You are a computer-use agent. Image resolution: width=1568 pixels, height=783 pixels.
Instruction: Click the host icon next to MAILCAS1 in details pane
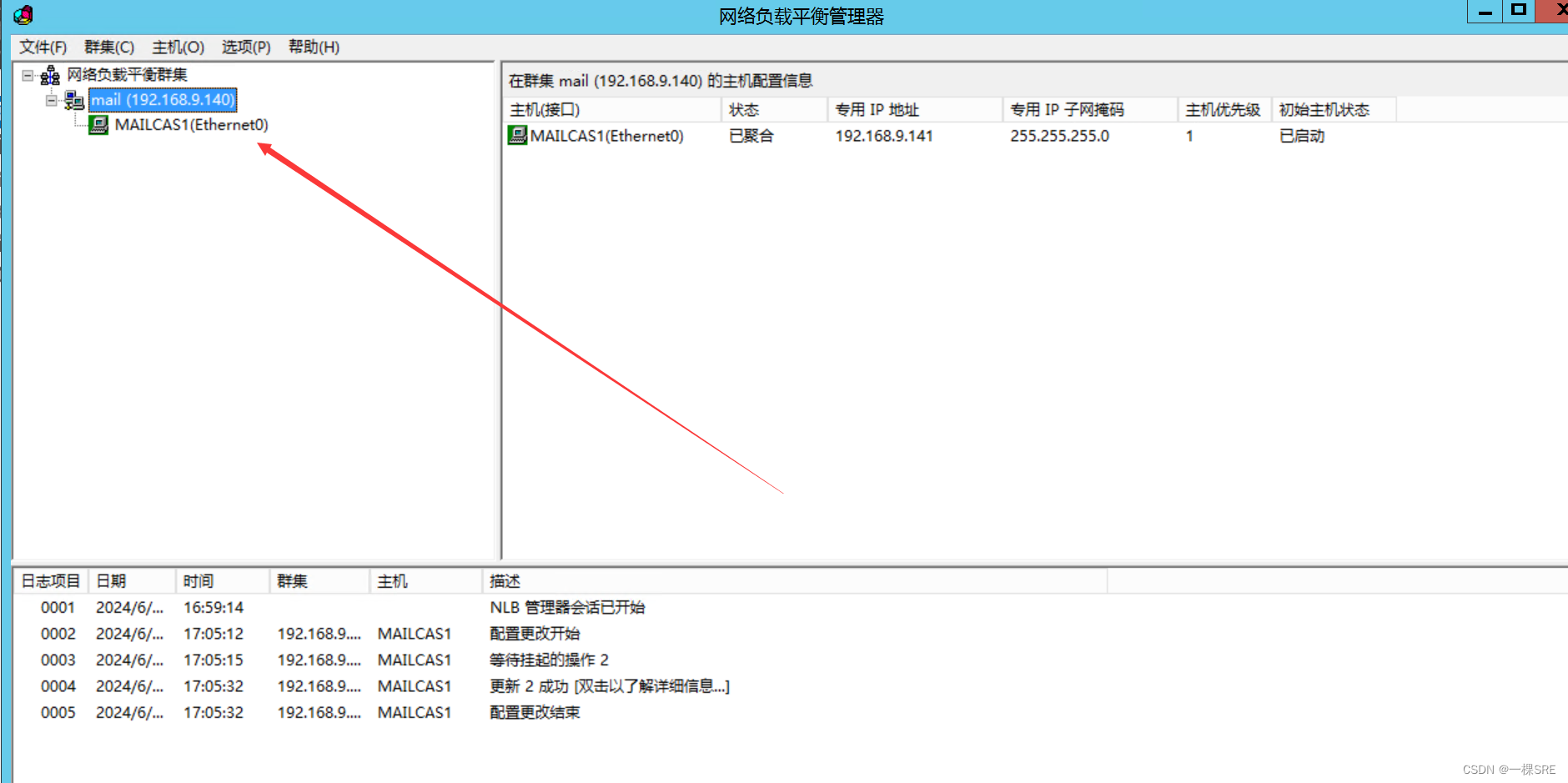518,135
